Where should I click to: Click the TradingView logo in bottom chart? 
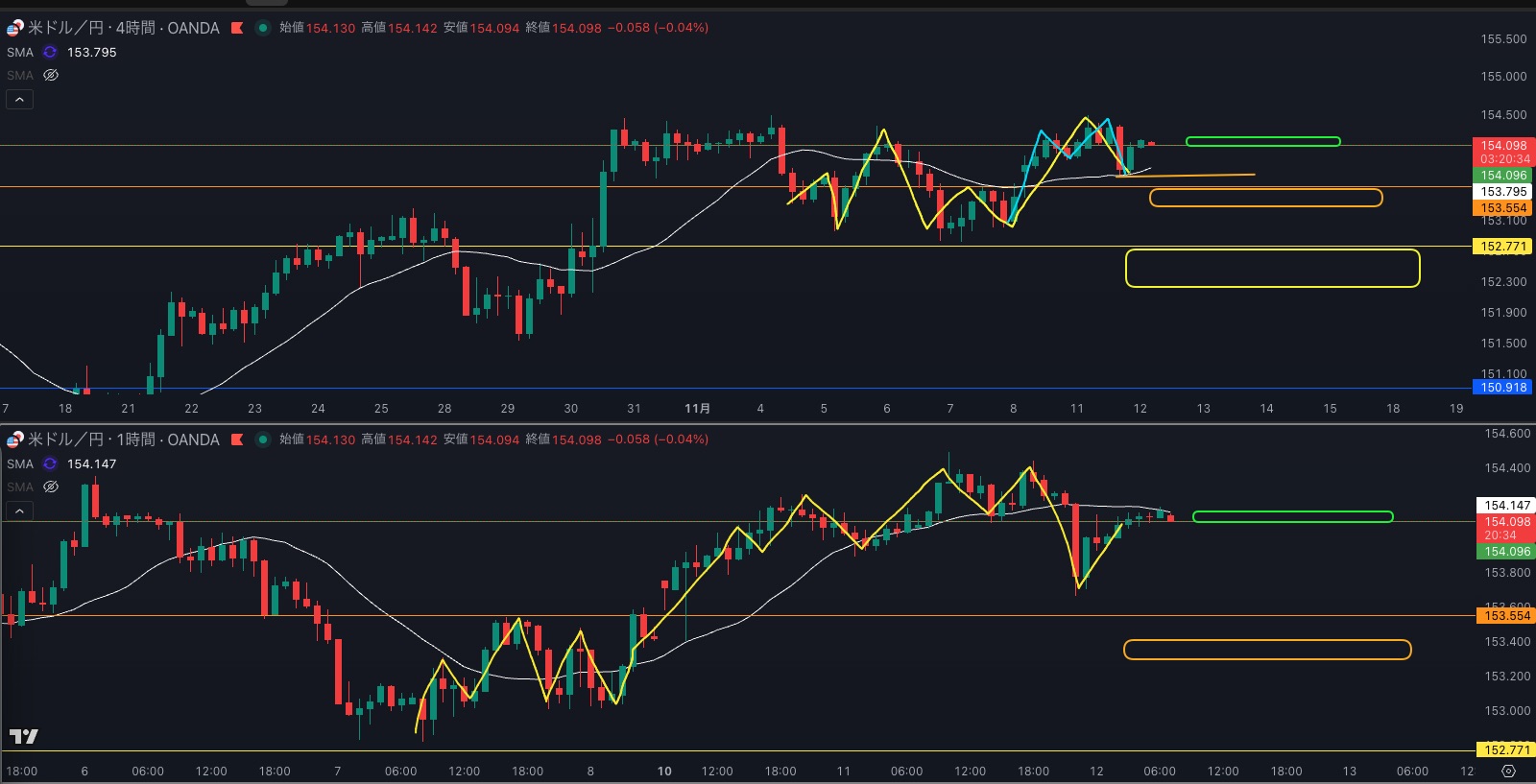(23, 736)
